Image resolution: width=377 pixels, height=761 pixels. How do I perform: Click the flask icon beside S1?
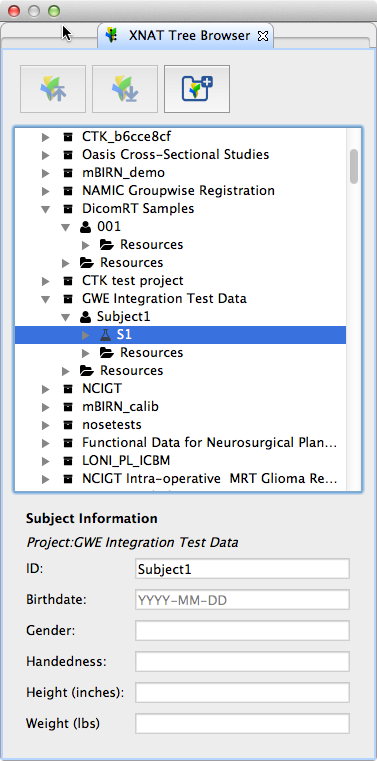click(105, 335)
